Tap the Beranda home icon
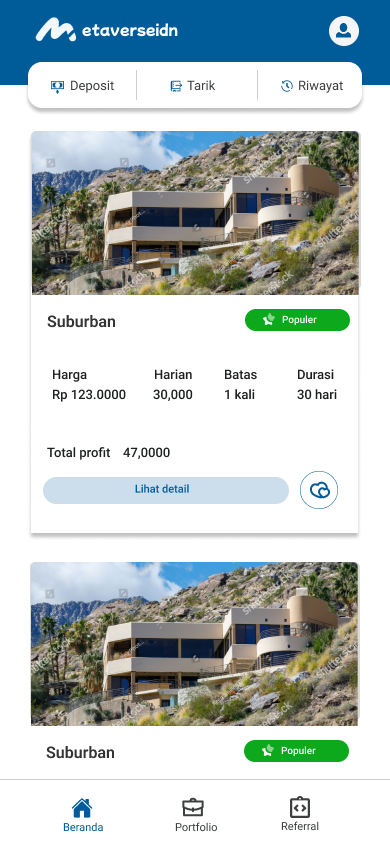The width and height of the screenshot is (390, 844). [x=82, y=808]
